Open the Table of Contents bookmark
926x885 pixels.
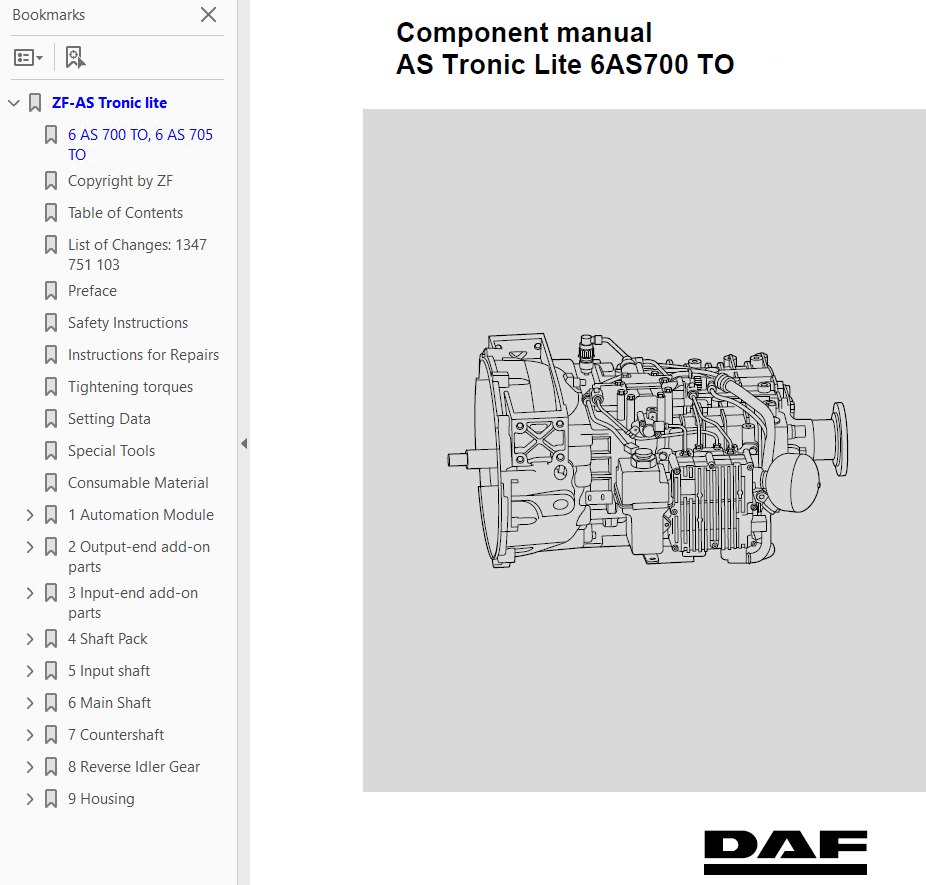coord(125,213)
